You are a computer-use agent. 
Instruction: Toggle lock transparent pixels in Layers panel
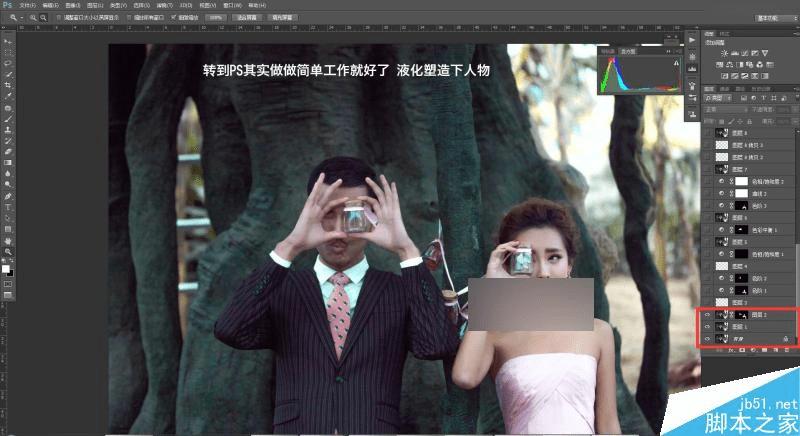pos(721,121)
